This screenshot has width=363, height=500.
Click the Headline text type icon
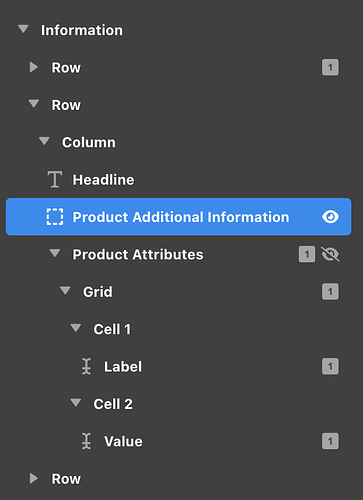click(55, 180)
